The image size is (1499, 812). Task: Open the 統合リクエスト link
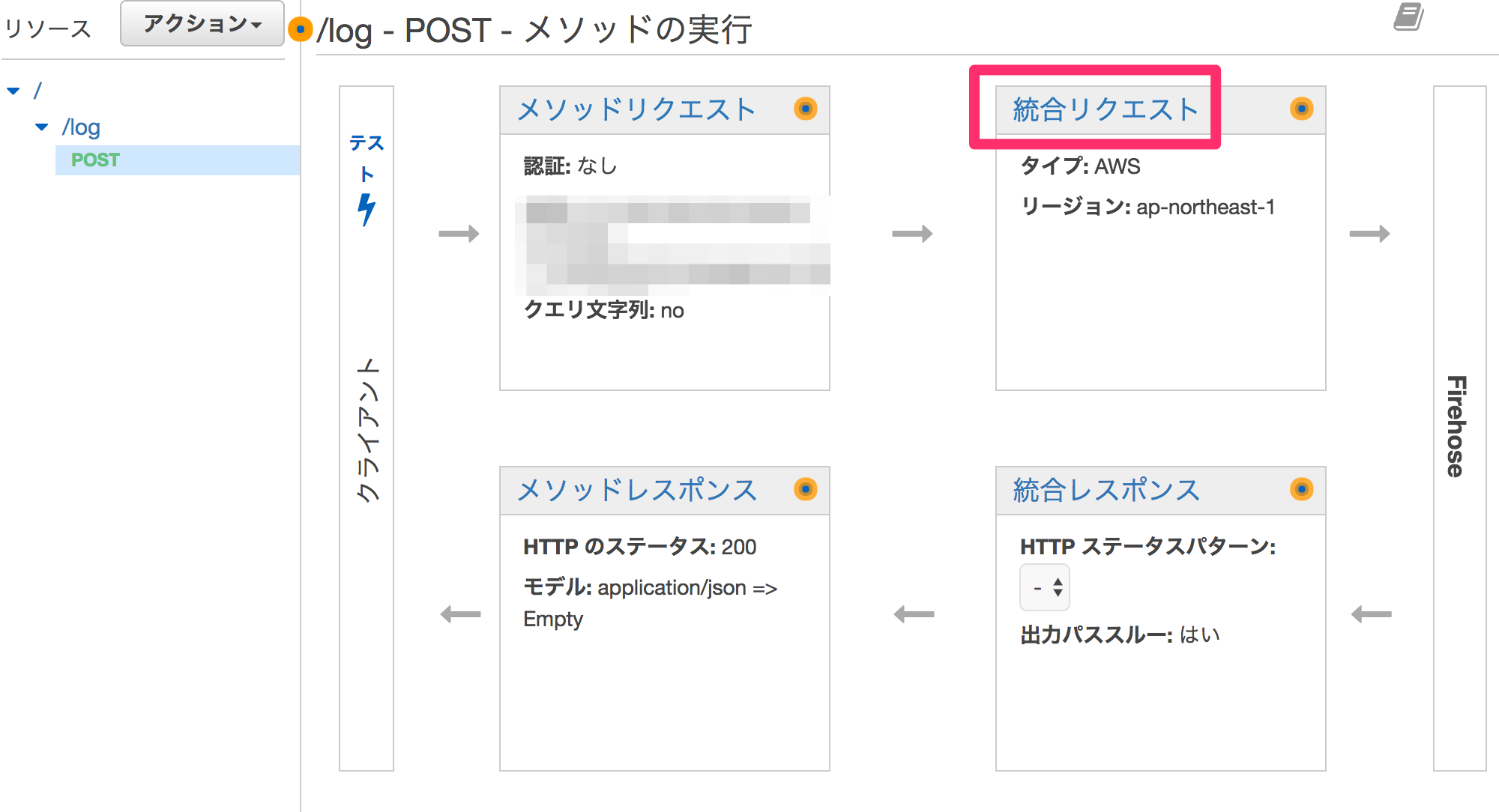point(1105,110)
